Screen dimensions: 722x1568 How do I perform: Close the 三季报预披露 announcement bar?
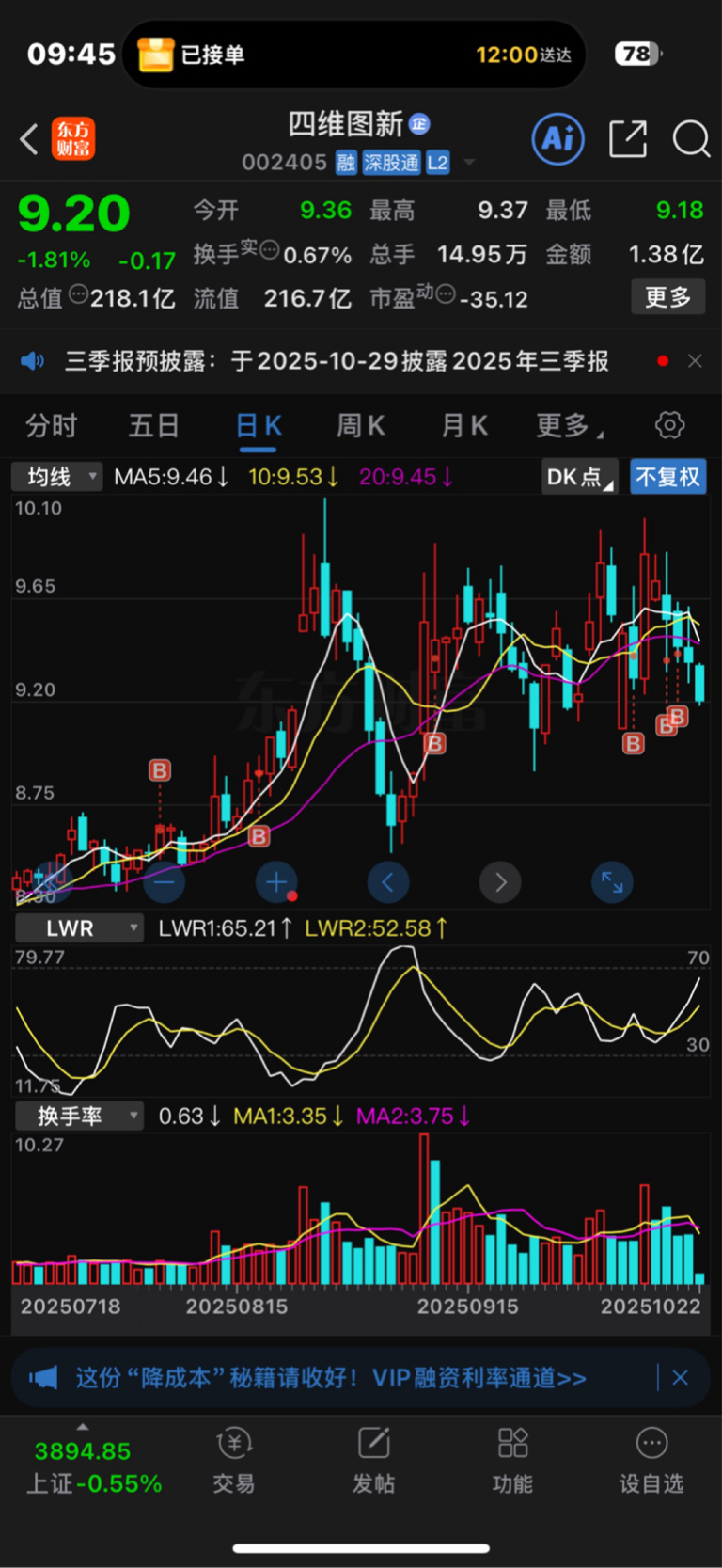(x=695, y=361)
